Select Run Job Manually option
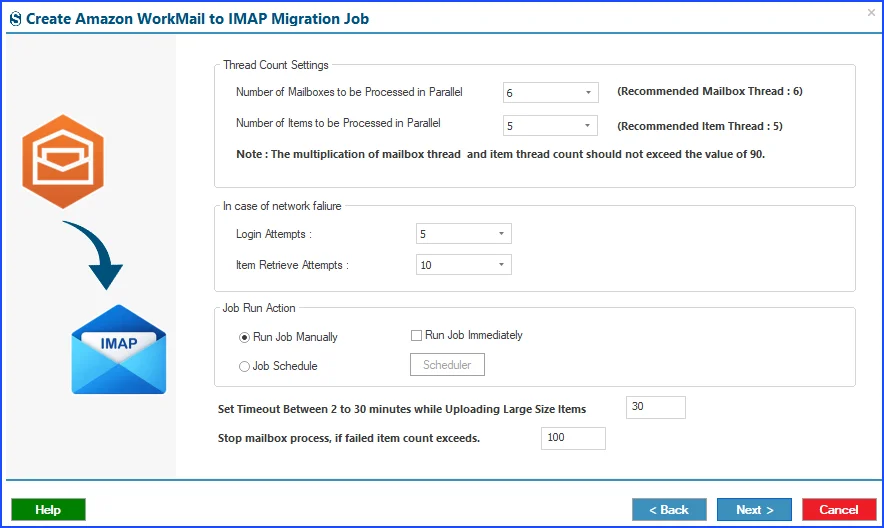 click(244, 337)
